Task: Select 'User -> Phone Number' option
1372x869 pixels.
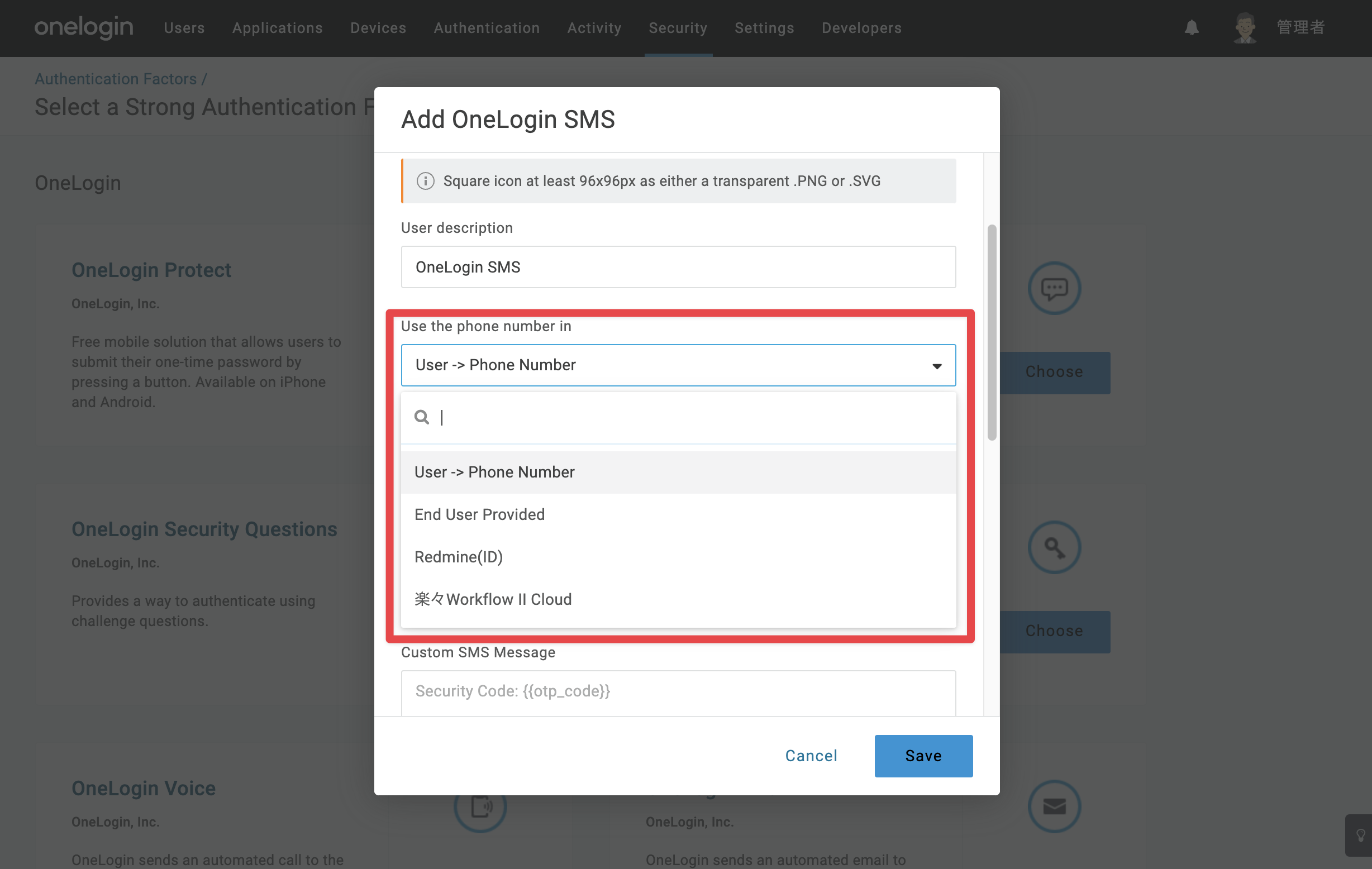Action: pyautogui.click(x=678, y=472)
